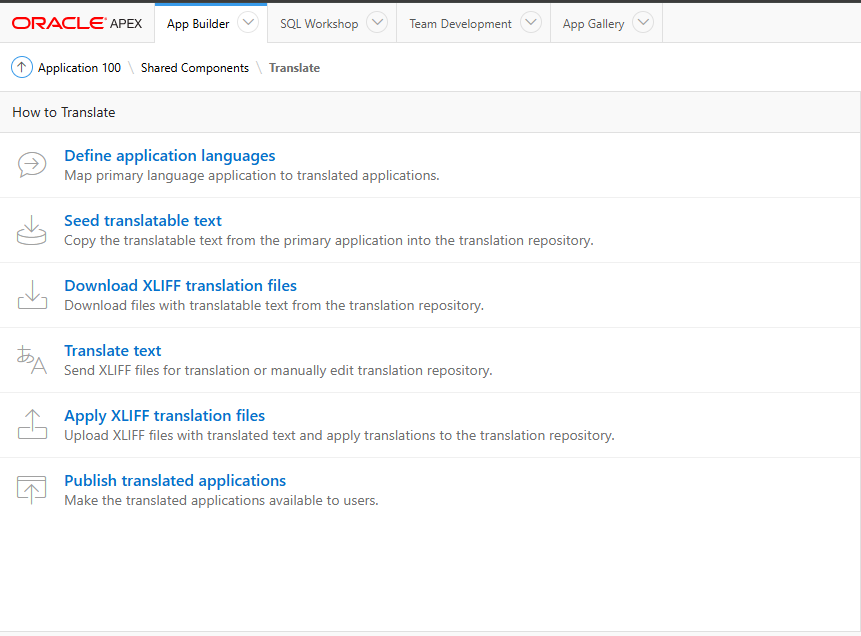Click the up arrow icon beside Application 100

pyautogui.click(x=22, y=68)
